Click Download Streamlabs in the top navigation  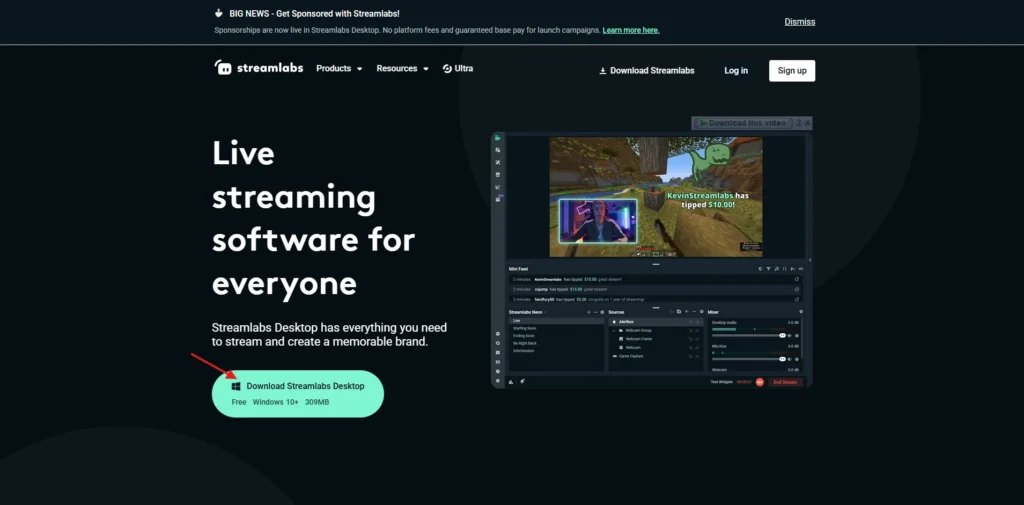[x=647, y=71]
